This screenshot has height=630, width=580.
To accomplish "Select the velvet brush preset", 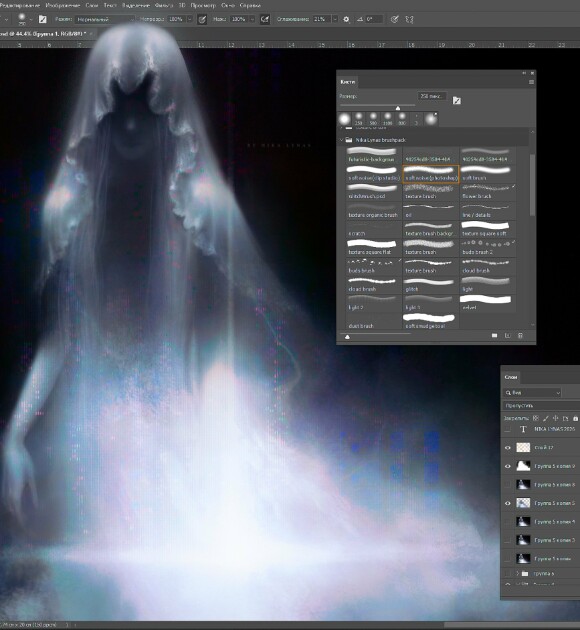I will (x=487, y=303).
